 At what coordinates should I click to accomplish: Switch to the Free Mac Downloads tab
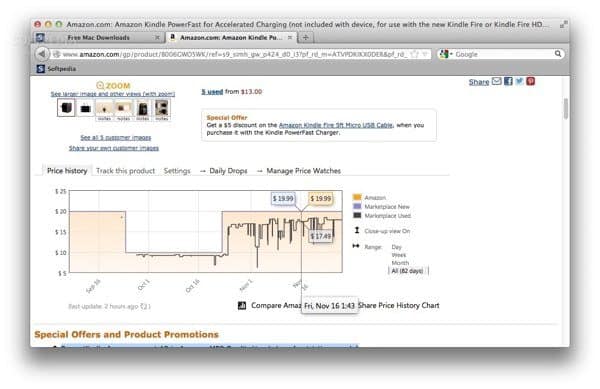[x=98, y=37]
